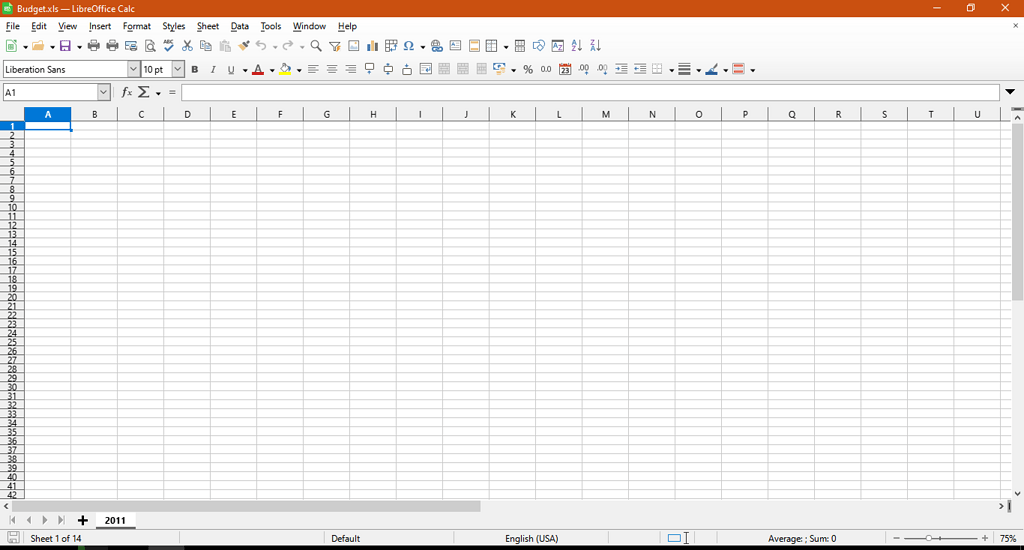Toggle Underline formatting
The width and height of the screenshot is (1024, 550).
pyautogui.click(x=231, y=69)
